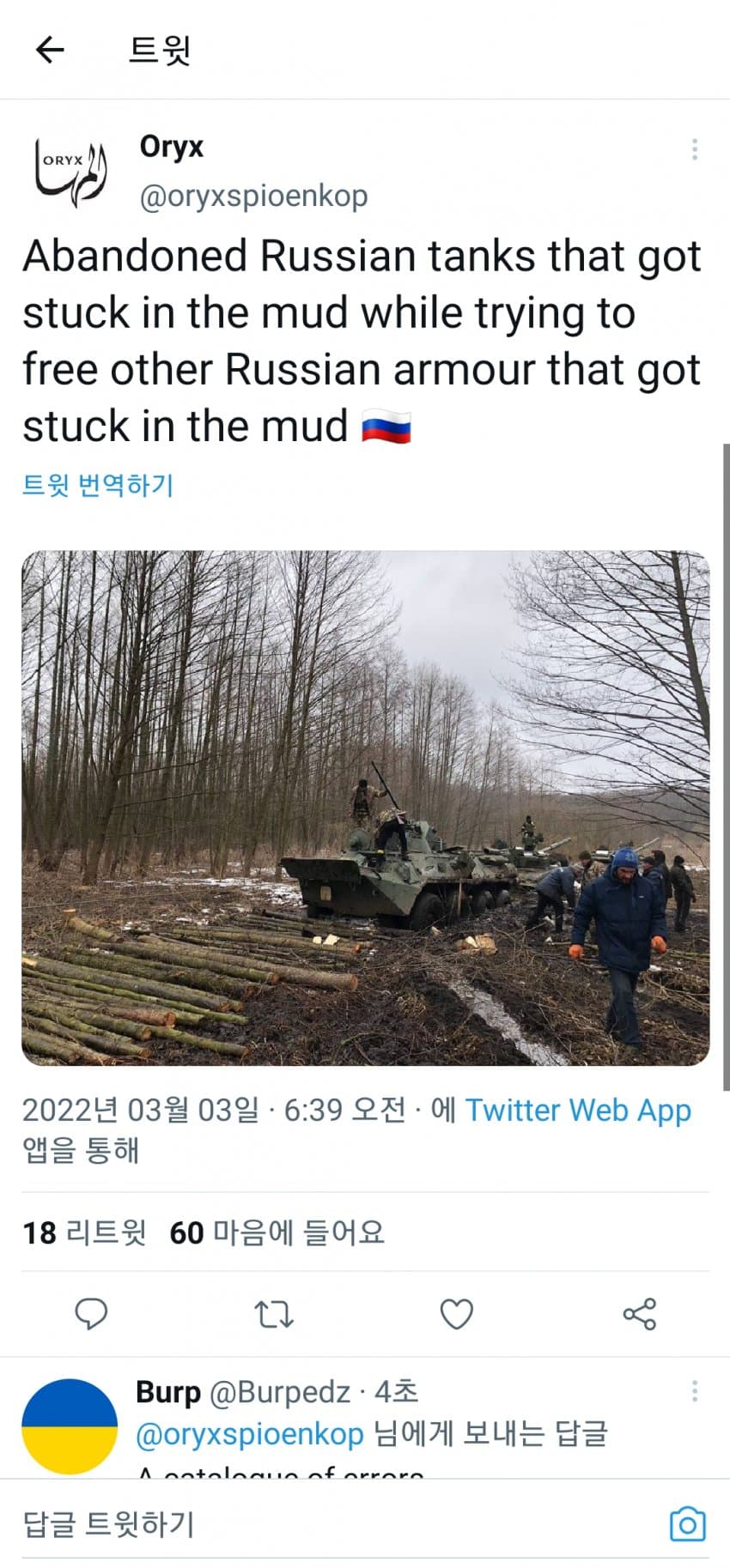Open the @oryxspioenkop handle
This screenshot has width=730, height=1568.
[253, 197]
